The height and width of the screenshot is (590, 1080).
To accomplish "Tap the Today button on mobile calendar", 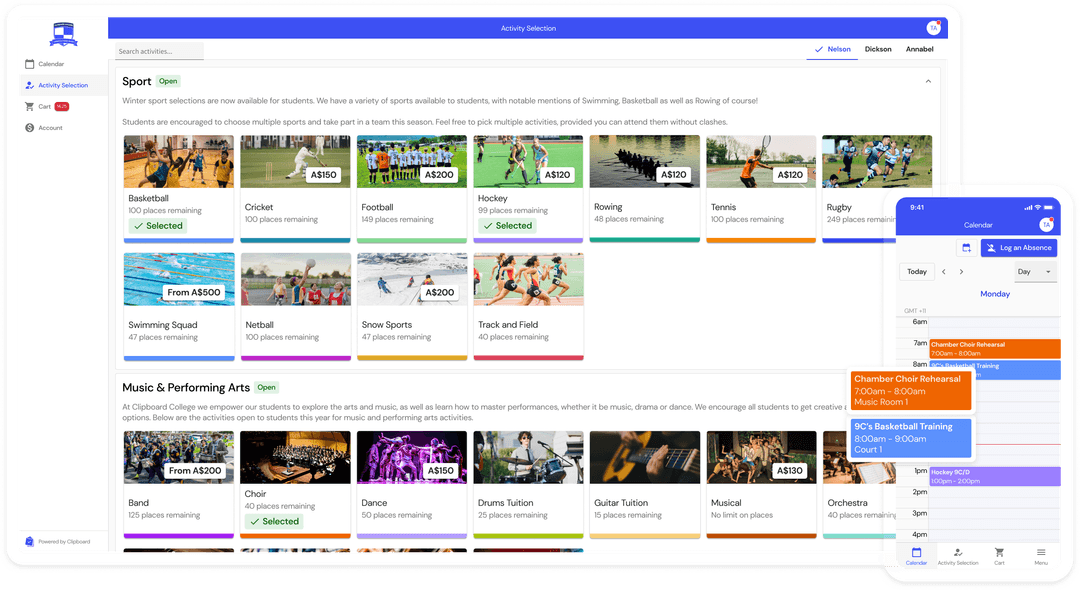I will click(x=916, y=271).
